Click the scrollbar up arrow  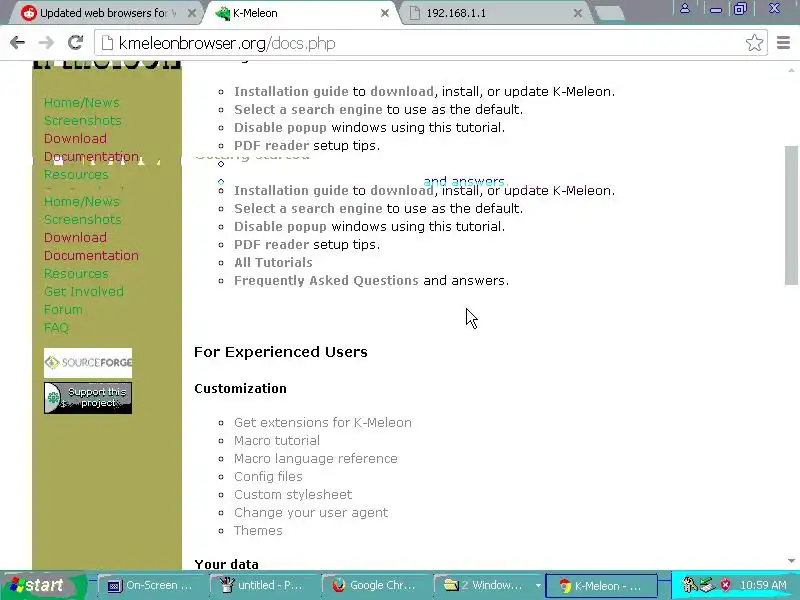coord(791,70)
